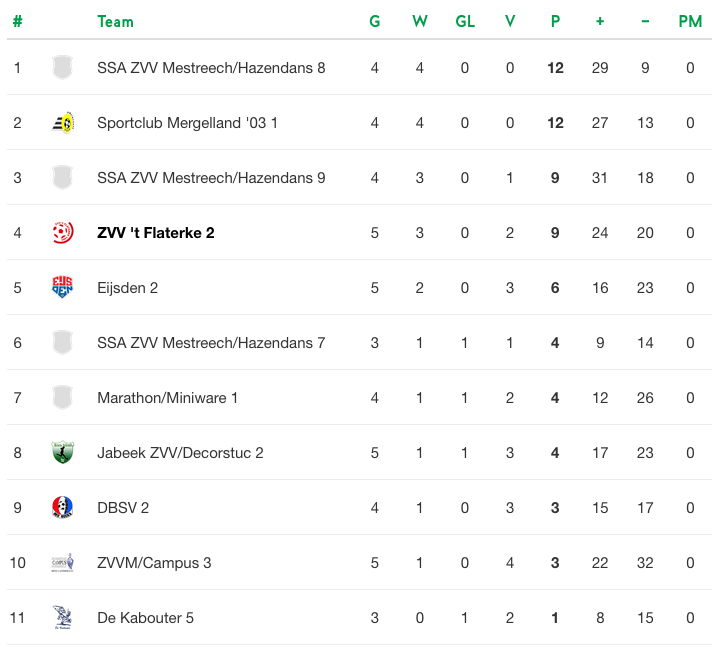Viewport: 715px width, 656px height.
Task: Select the bold ZVV 't Flaterke 2 team
Action: tap(155, 233)
